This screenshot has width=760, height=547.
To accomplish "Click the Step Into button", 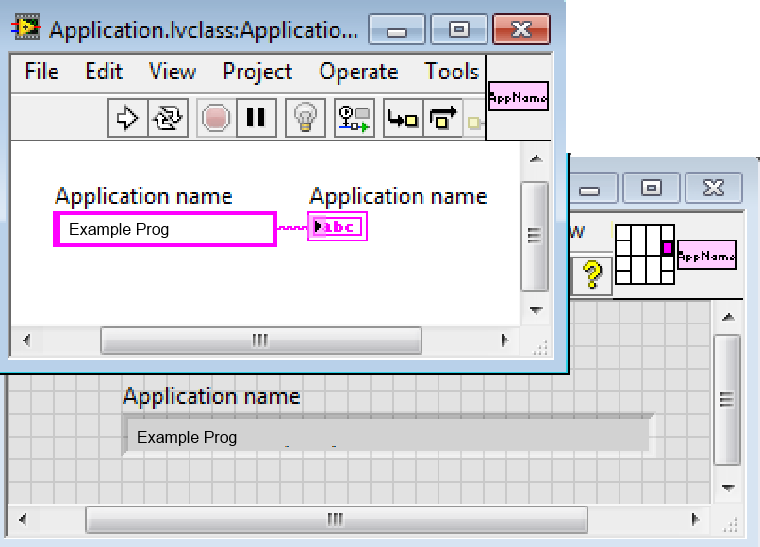I will [403, 118].
